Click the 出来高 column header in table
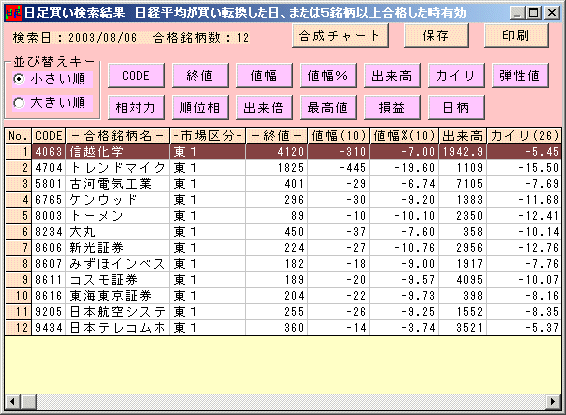566x415 pixels. coord(463,136)
